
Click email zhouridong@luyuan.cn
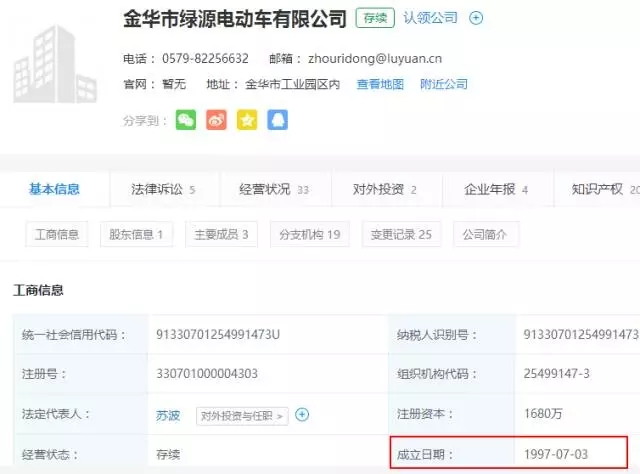coord(375,59)
